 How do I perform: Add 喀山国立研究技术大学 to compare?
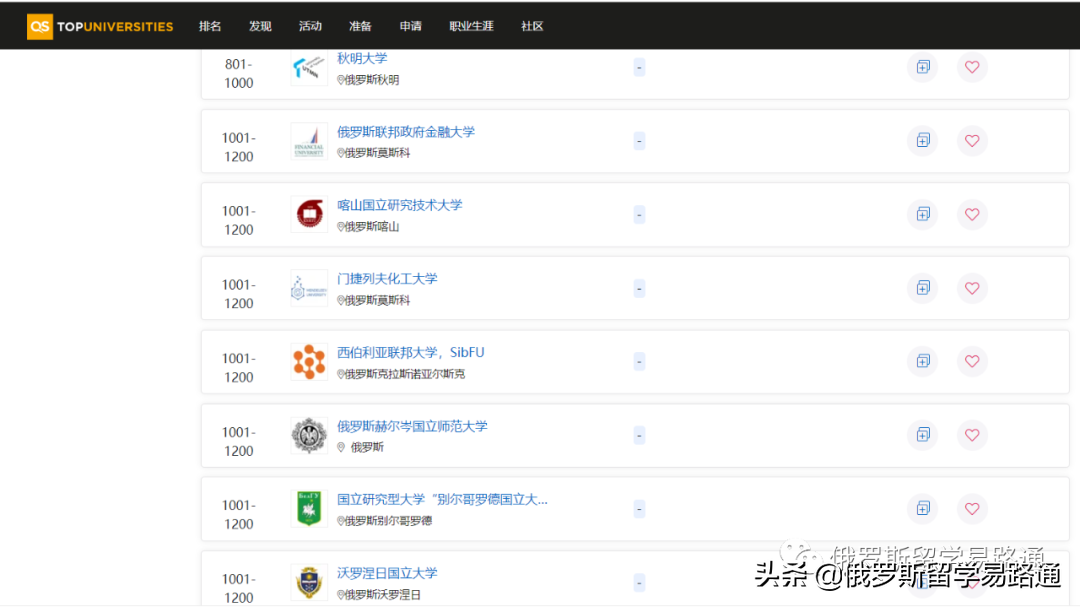923,214
